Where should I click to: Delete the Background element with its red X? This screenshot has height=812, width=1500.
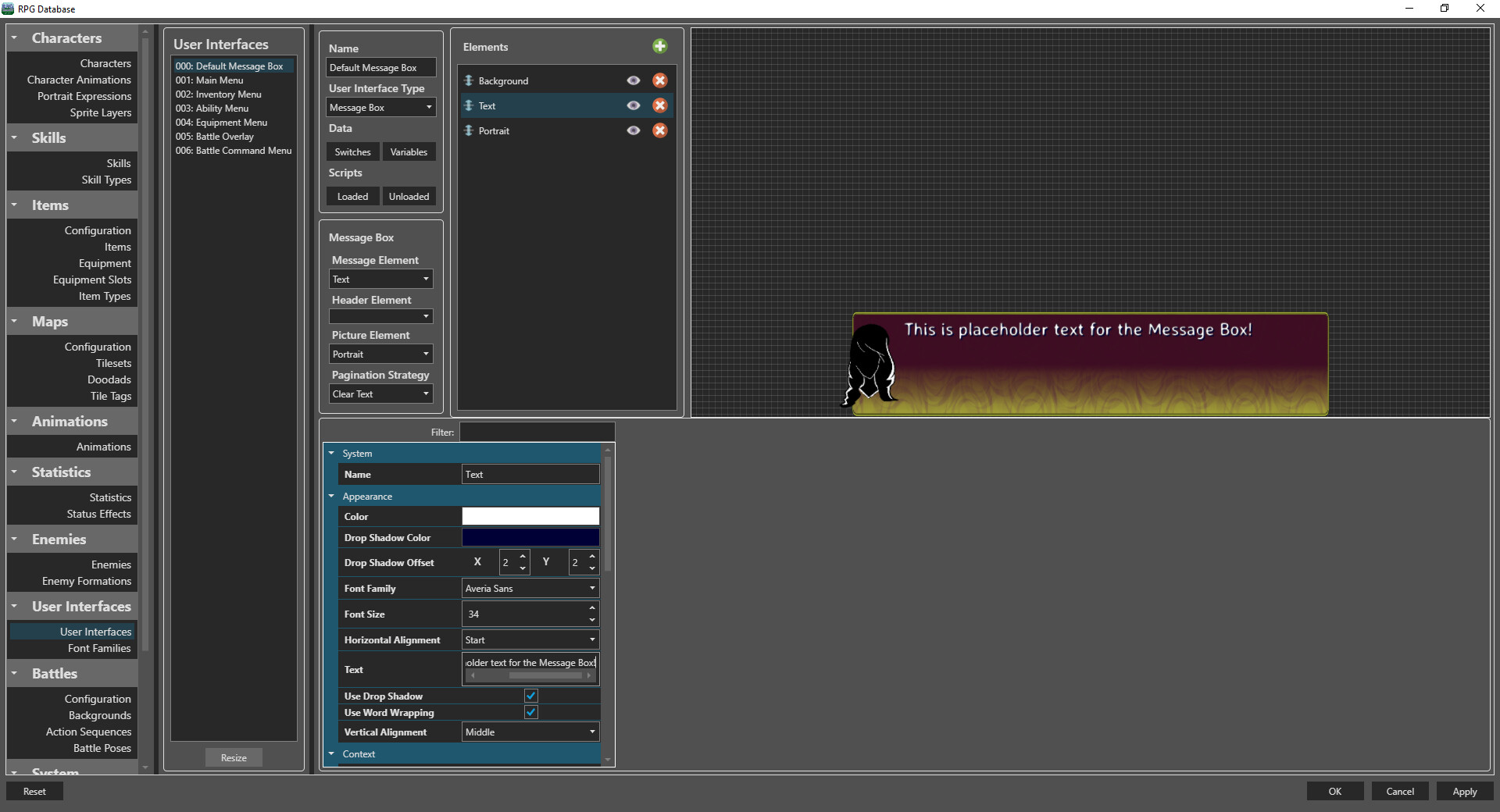click(x=660, y=80)
